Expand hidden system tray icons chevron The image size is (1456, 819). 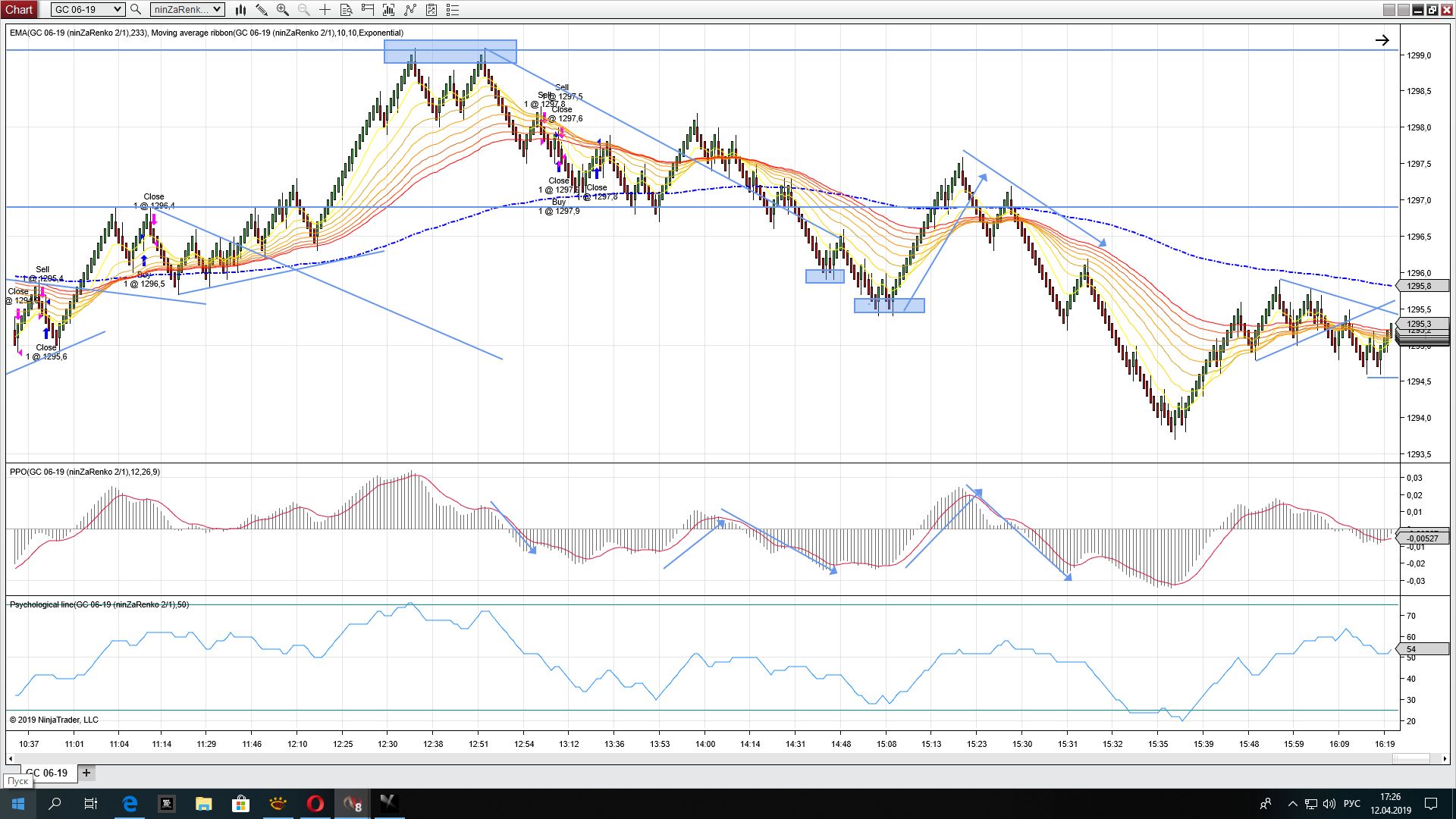point(1292,804)
